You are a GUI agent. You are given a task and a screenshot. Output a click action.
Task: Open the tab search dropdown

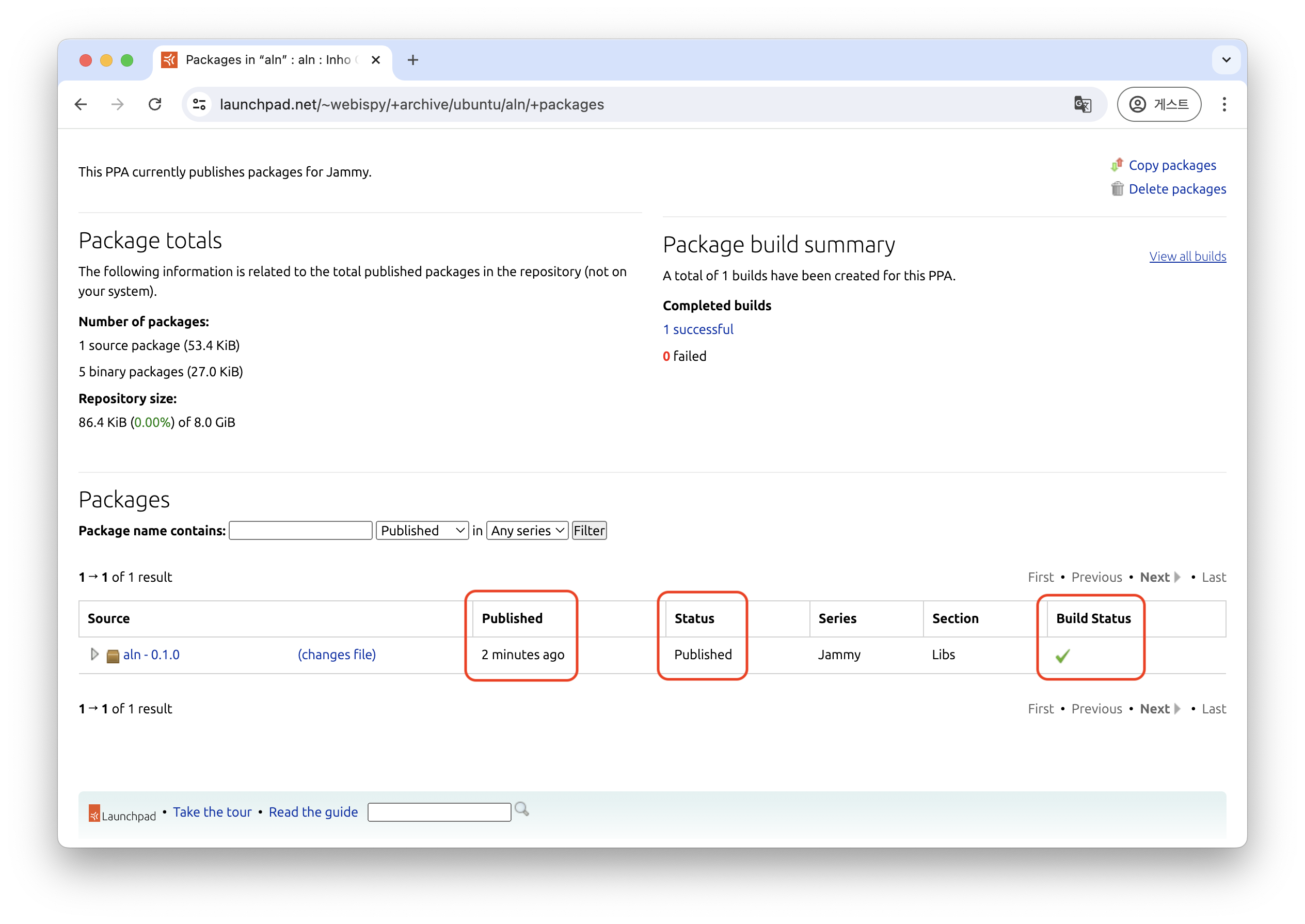point(1226,60)
